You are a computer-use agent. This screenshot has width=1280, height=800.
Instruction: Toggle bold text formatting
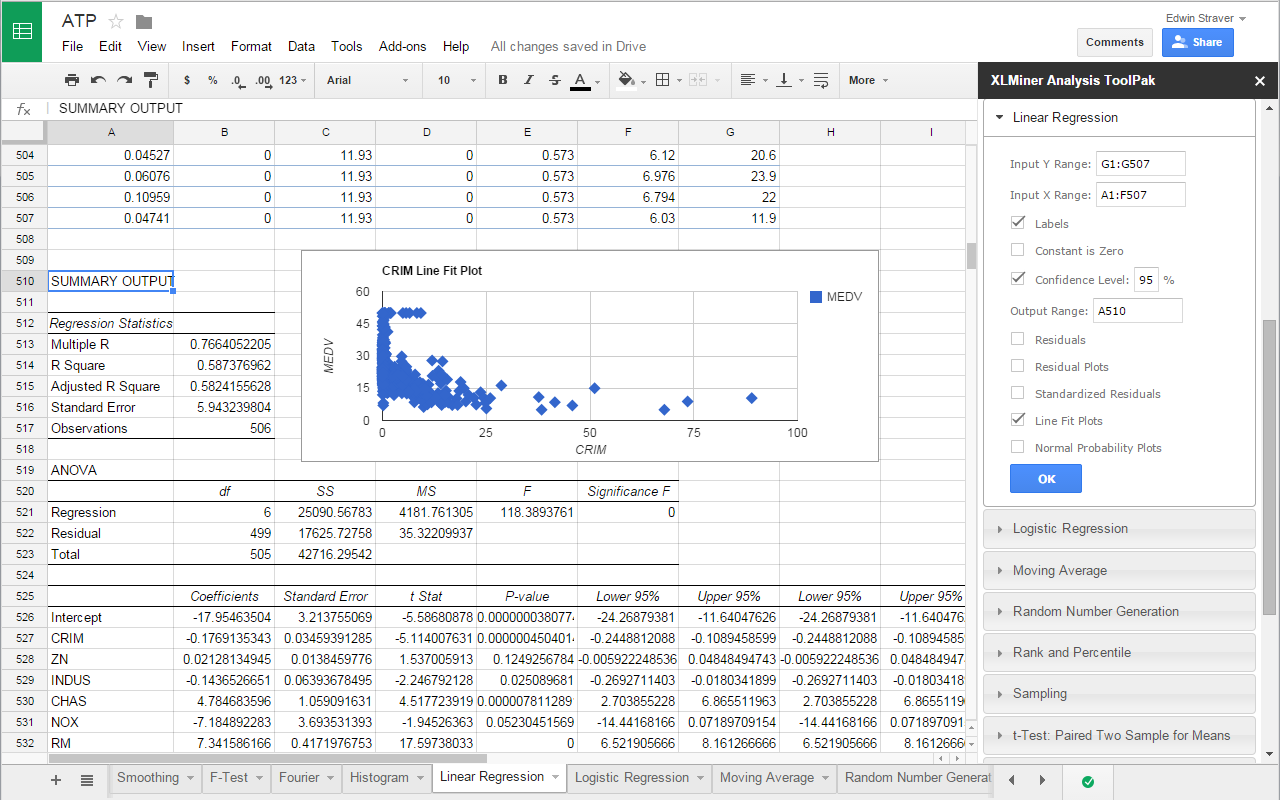coord(503,80)
